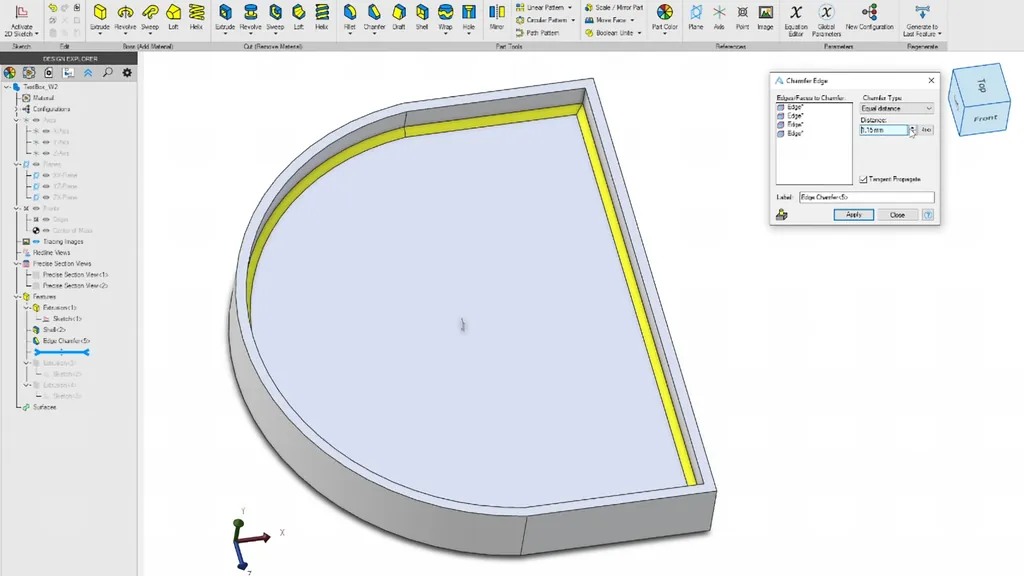The image size is (1024, 576).
Task: Select the Hole tool
Action: pos(469,18)
